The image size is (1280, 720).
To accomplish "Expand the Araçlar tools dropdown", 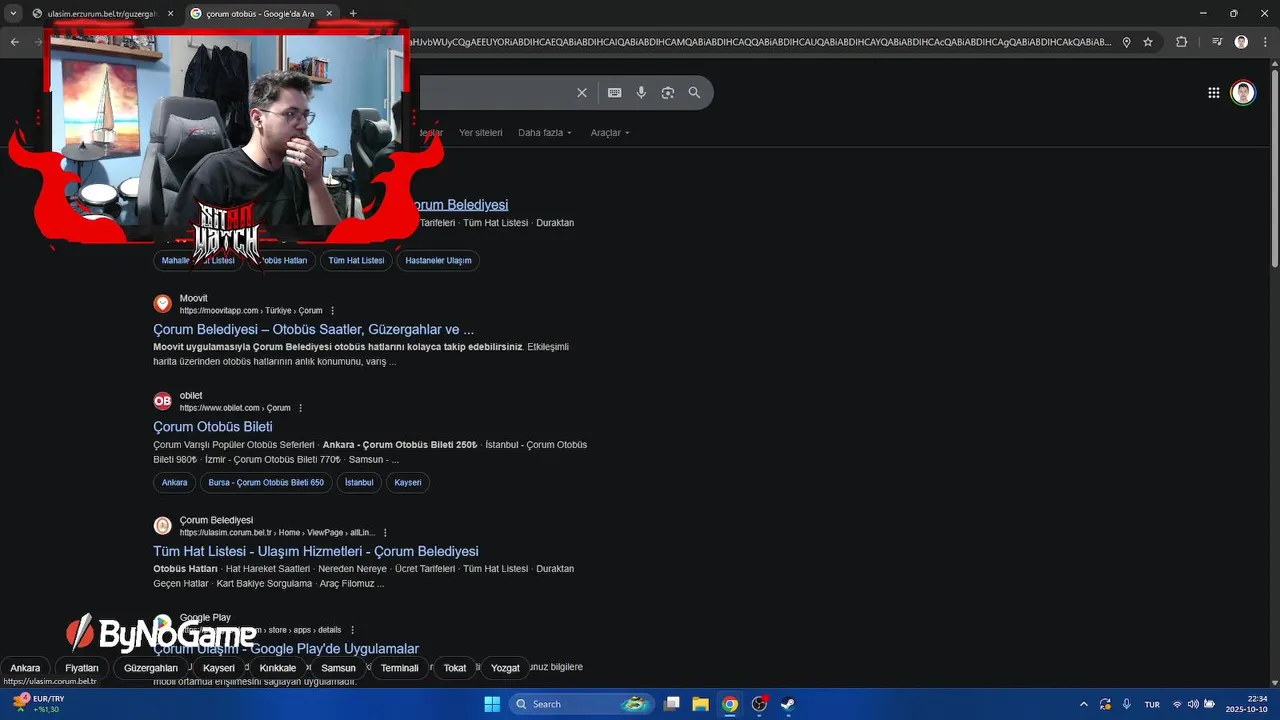I will click(x=610, y=133).
